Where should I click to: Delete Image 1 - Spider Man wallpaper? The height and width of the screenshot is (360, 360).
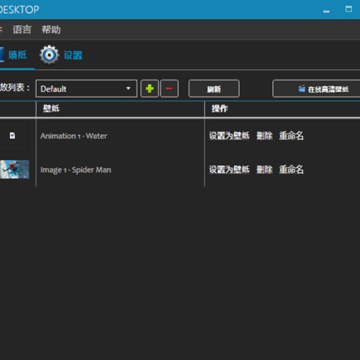pos(265,170)
